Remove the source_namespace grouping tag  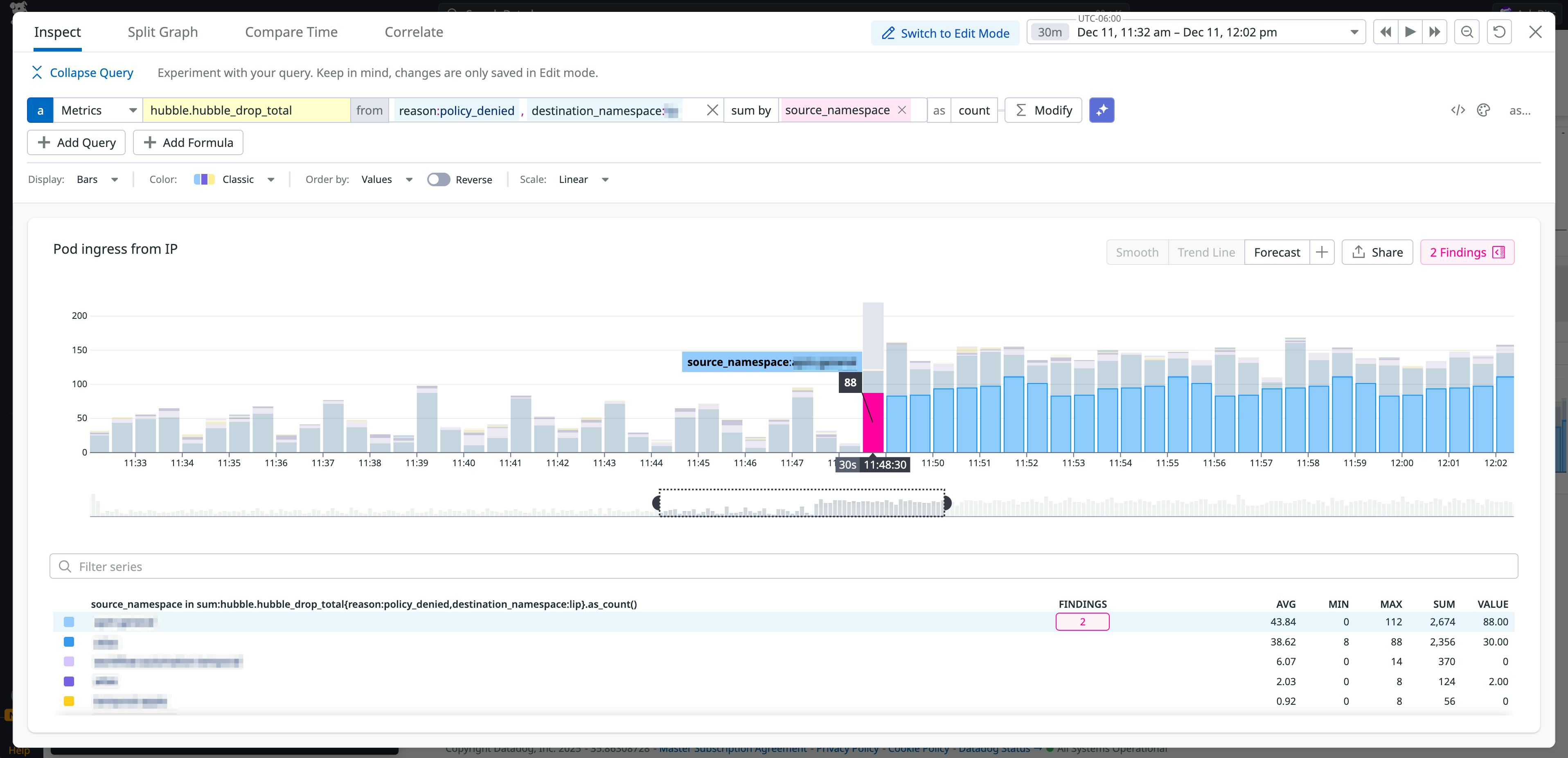point(902,110)
